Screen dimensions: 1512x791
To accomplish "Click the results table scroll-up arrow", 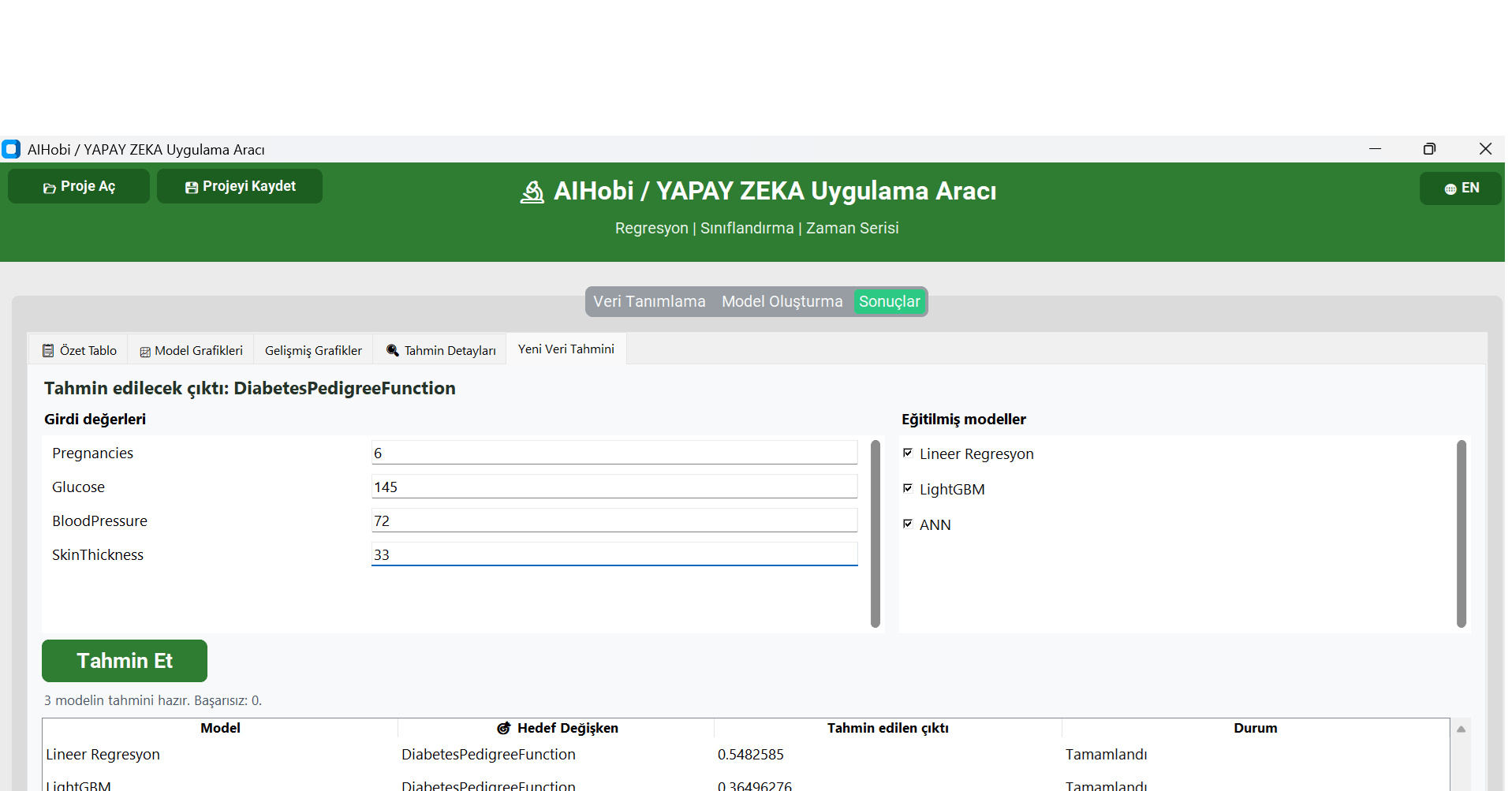I will (x=1461, y=729).
